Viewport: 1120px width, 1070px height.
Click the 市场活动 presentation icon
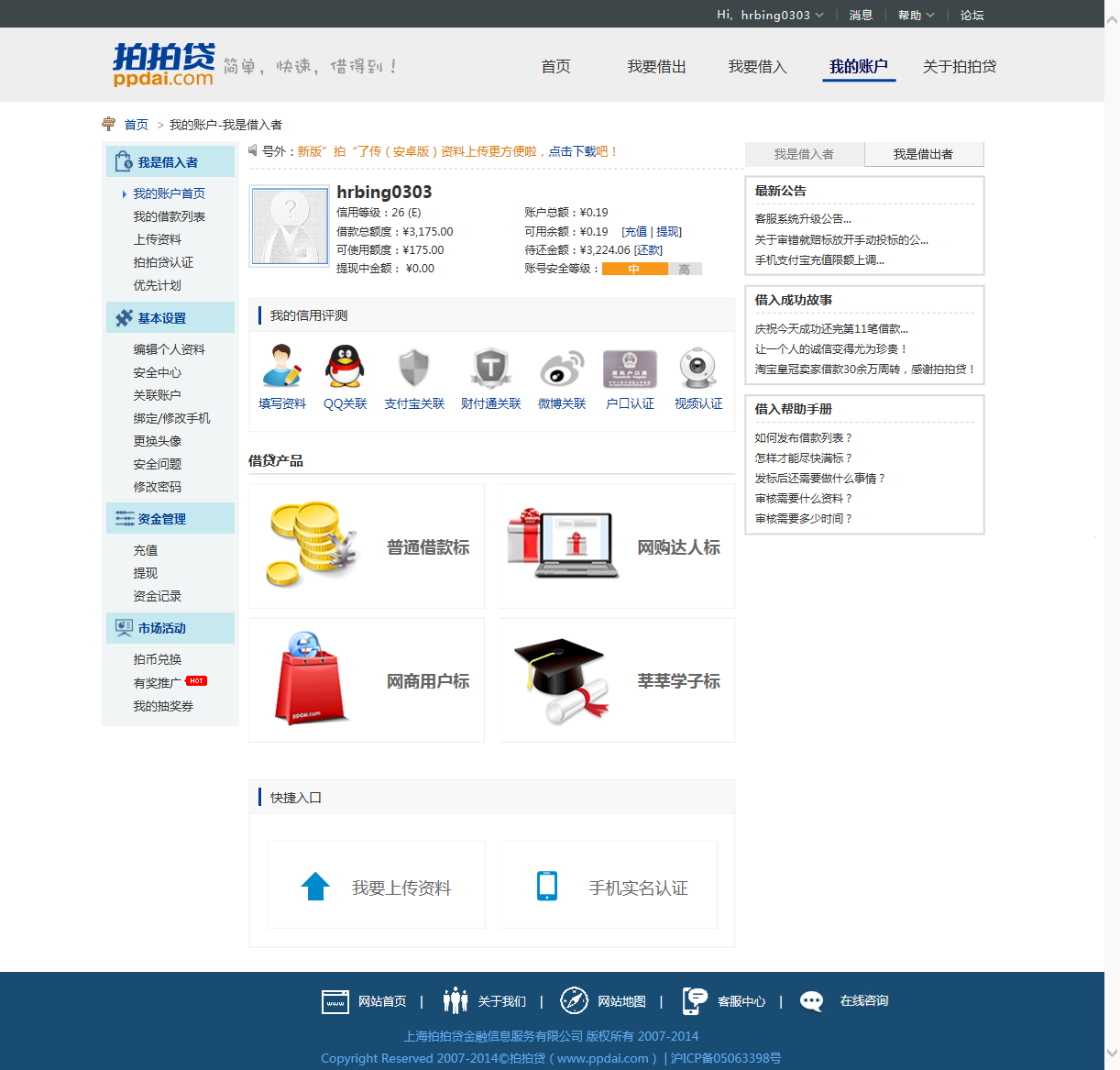(x=125, y=628)
